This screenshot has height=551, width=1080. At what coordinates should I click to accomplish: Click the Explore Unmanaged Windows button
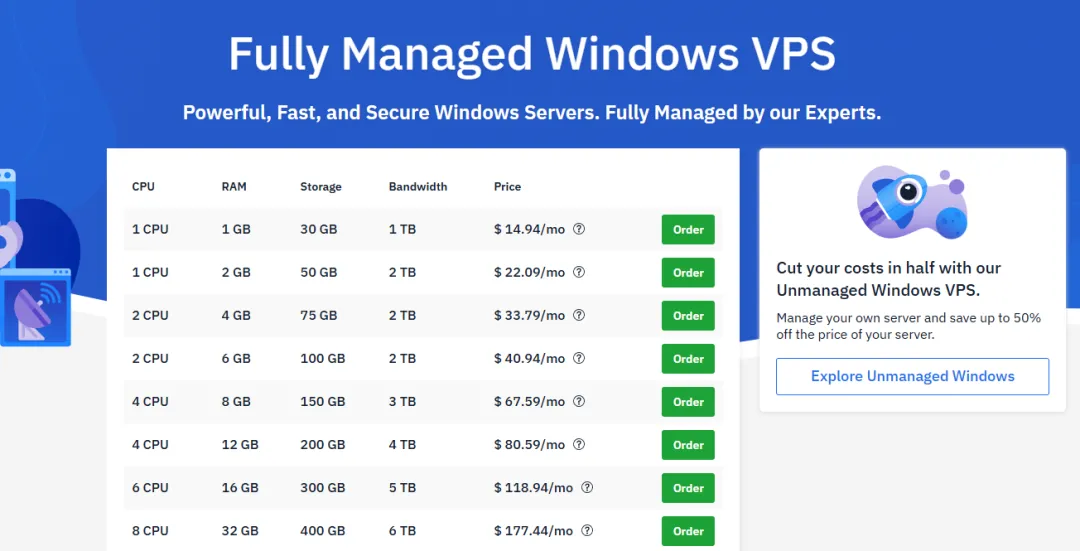pyautogui.click(x=912, y=377)
